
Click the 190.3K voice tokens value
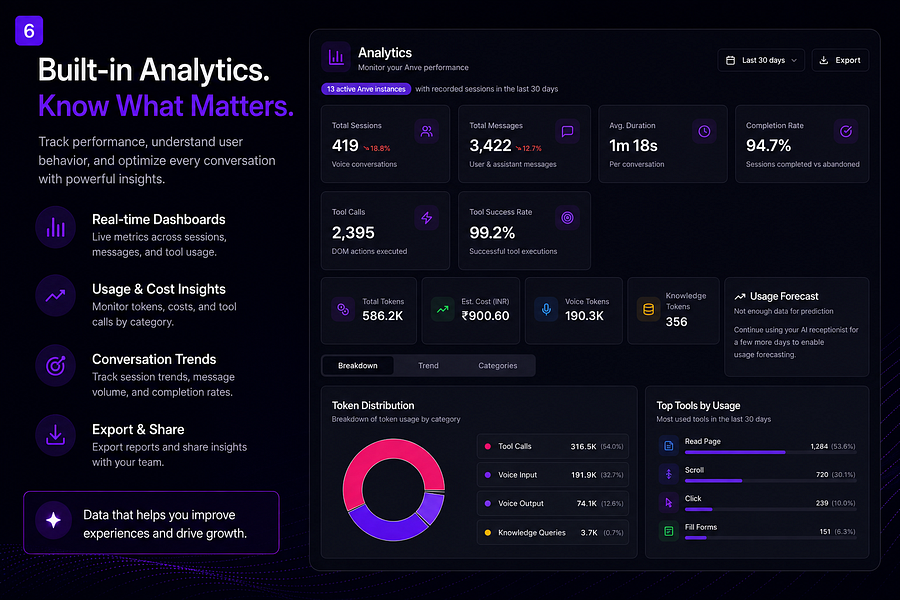click(x=584, y=316)
